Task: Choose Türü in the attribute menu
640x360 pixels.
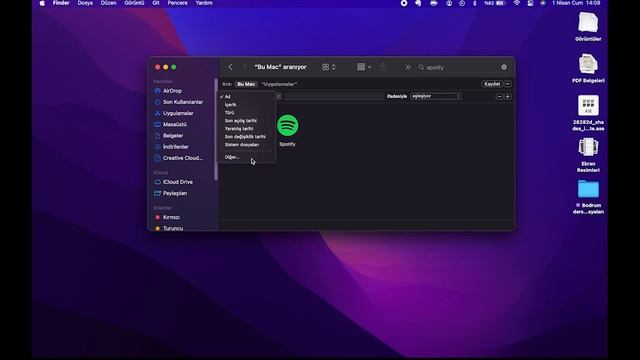Action: click(x=246, y=113)
